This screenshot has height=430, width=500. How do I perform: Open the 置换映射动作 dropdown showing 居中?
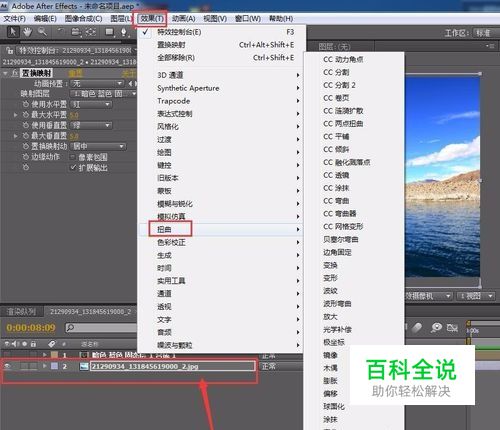98,146
